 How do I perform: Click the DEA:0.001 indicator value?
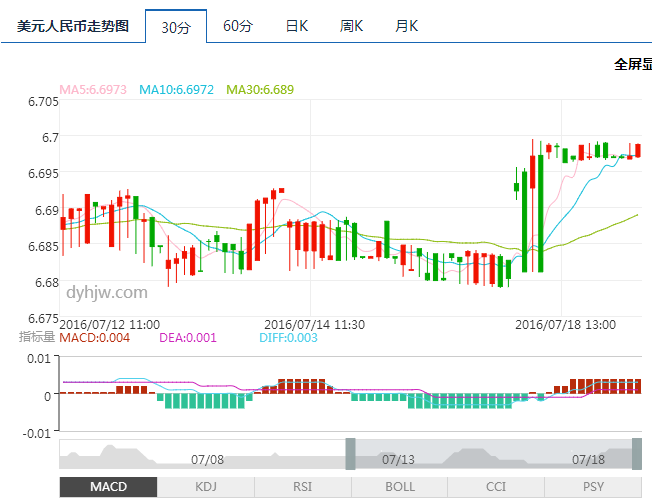[x=188, y=337]
